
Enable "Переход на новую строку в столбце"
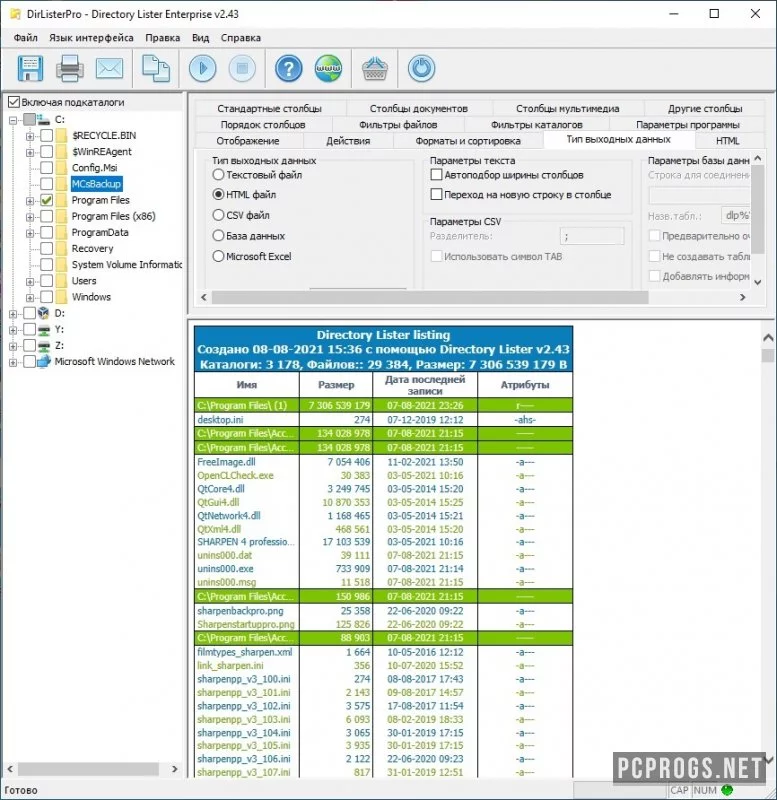click(x=436, y=194)
